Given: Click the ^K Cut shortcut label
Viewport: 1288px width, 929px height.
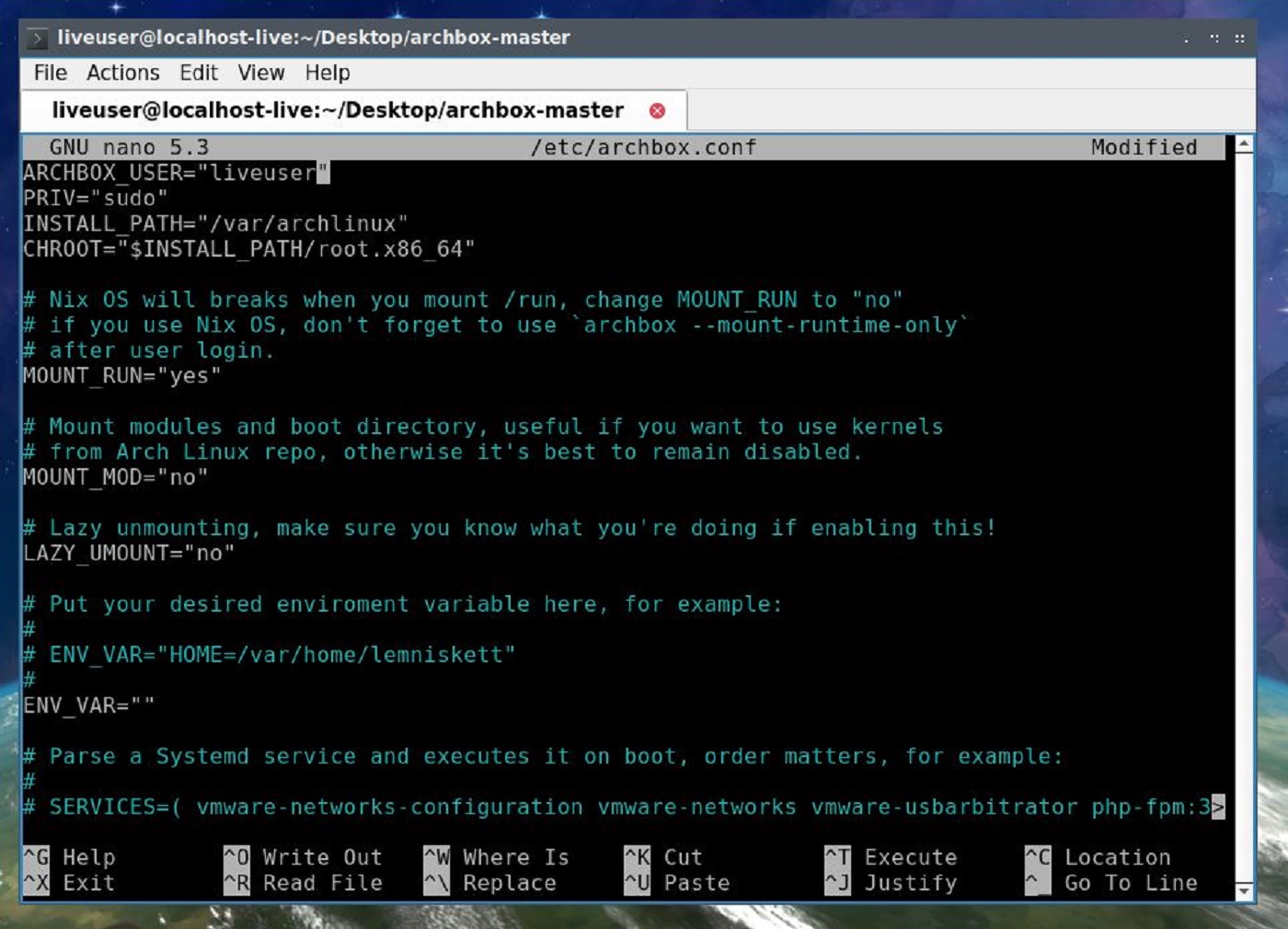Looking at the screenshot, I should 663,857.
